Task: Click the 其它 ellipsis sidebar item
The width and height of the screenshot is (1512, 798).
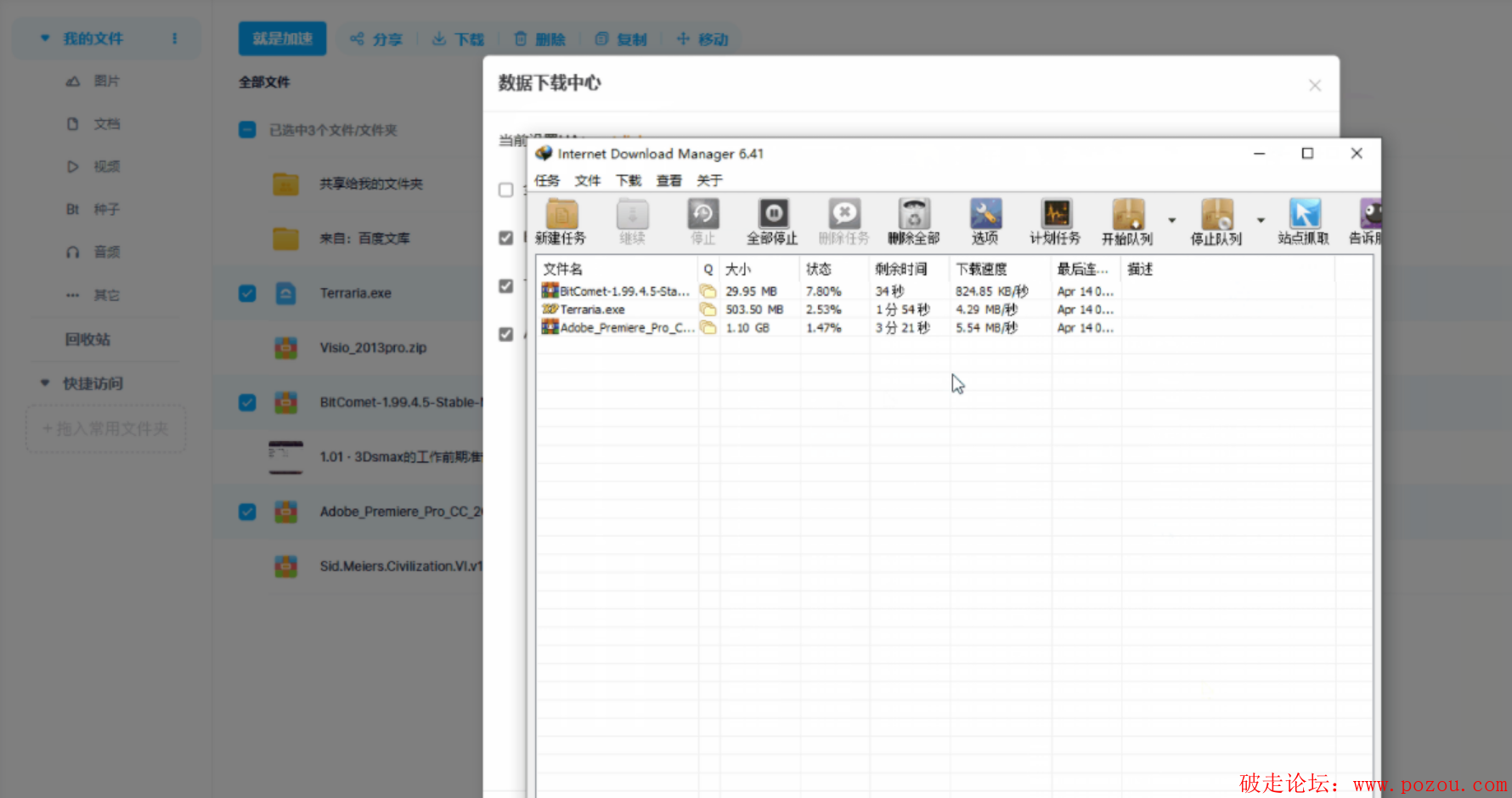Action: click(93, 295)
